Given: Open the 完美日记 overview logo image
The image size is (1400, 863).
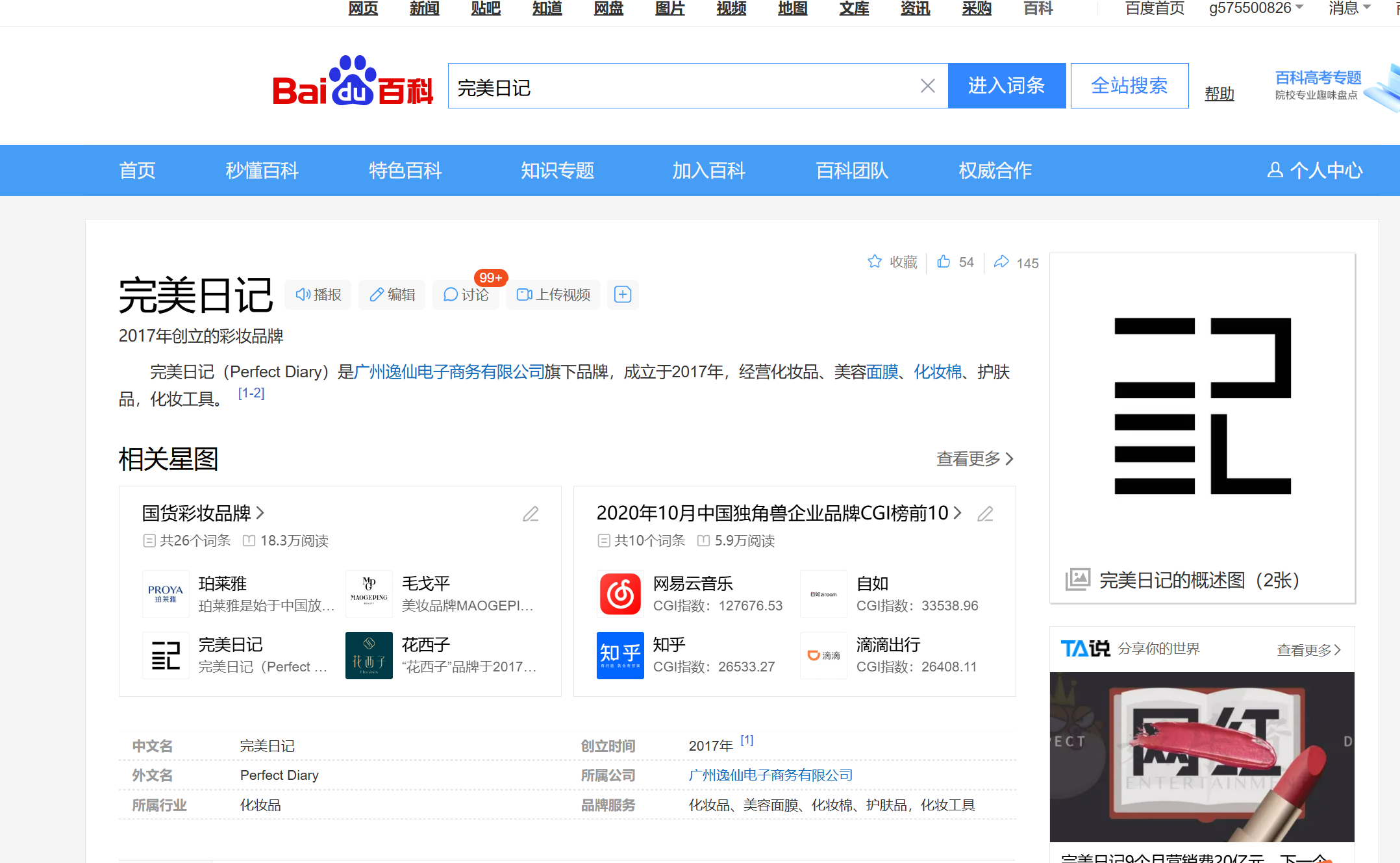Looking at the screenshot, I should (1202, 406).
